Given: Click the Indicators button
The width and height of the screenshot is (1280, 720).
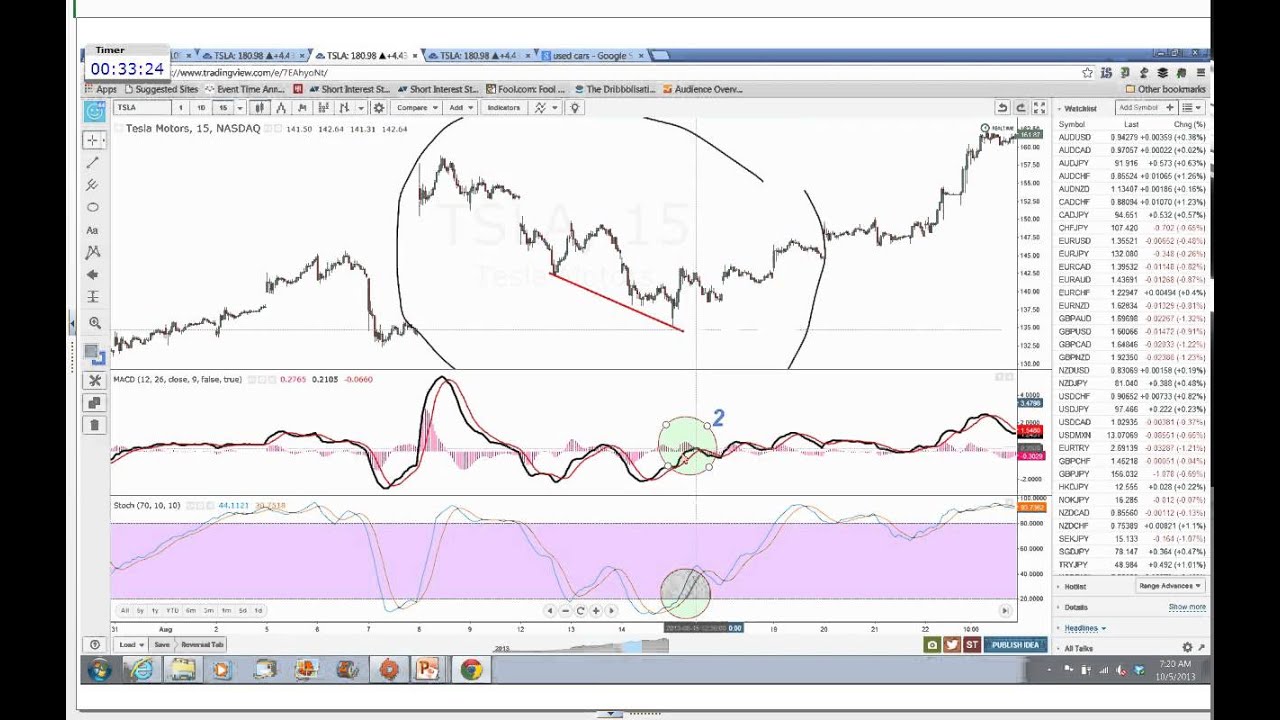Looking at the screenshot, I should coord(503,107).
